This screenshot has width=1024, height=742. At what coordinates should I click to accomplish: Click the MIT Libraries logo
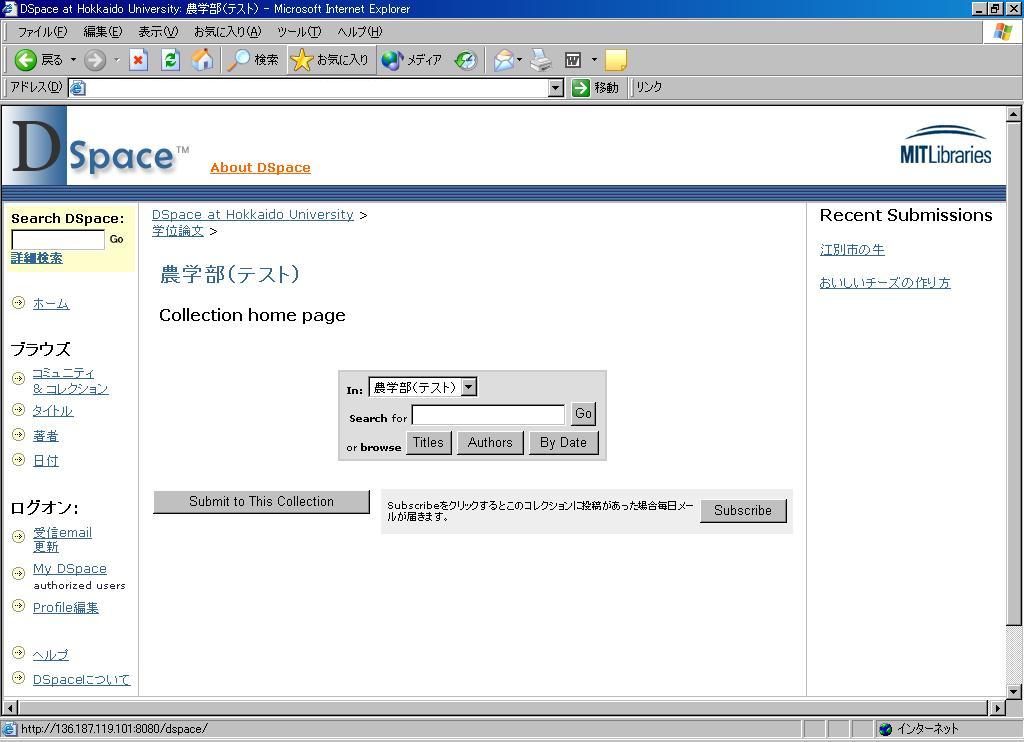[946, 144]
